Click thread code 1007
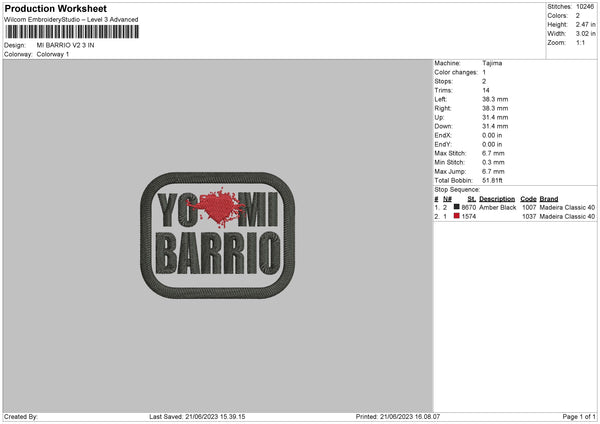Screen dimensions: 600x424 click(x=529, y=207)
